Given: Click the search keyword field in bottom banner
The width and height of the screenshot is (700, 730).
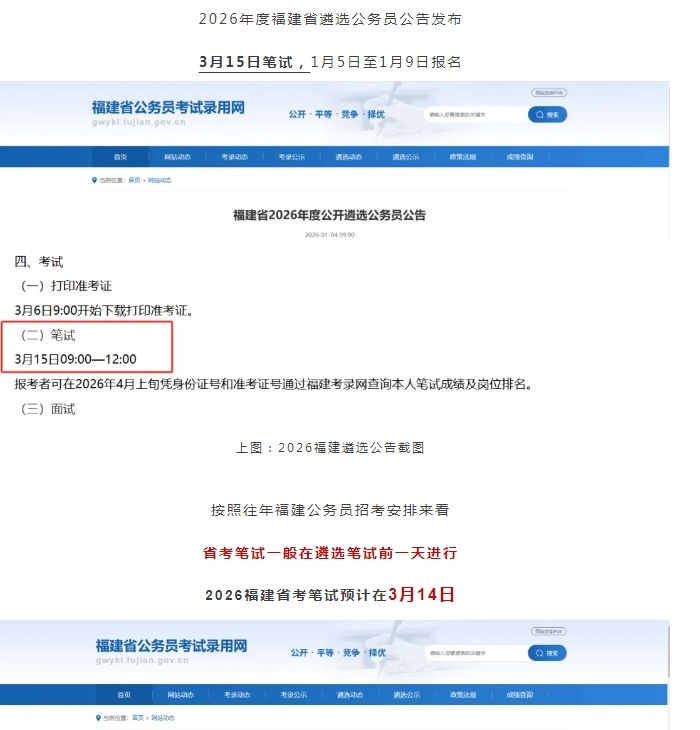Looking at the screenshot, I should pos(474,653).
